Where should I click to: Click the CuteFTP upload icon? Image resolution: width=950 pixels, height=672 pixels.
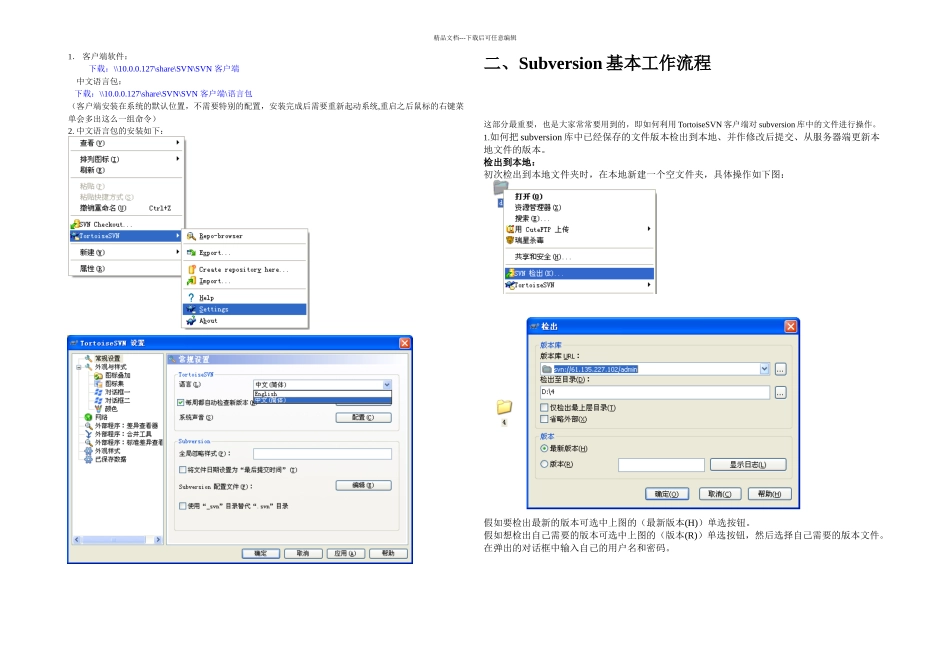coord(510,229)
